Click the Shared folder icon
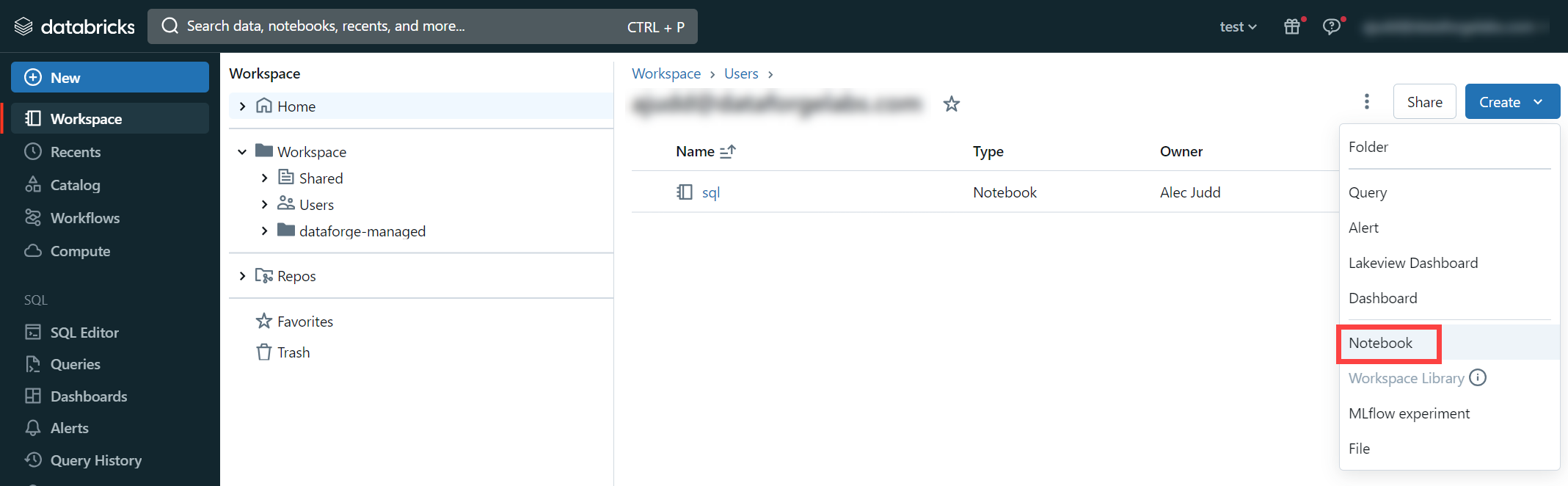Viewport: 1568px width, 486px height. (286, 177)
